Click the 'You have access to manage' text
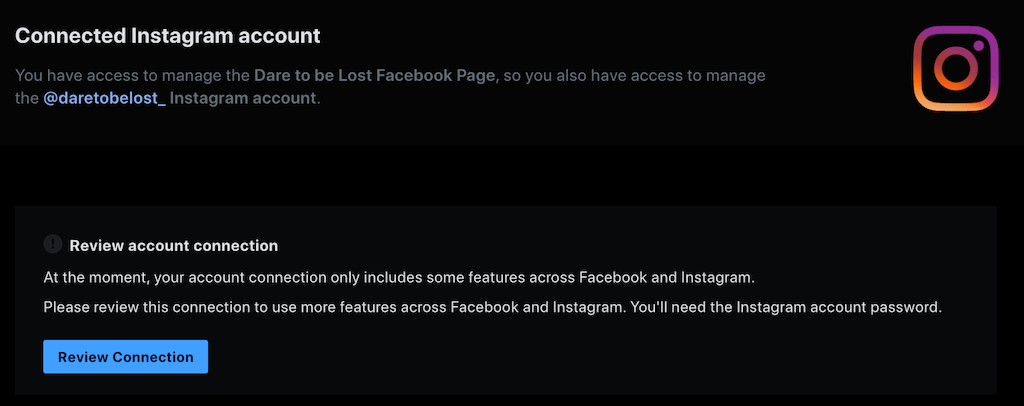Image resolution: width=1024 pixels, height=406 pixels. pos(132,76)
